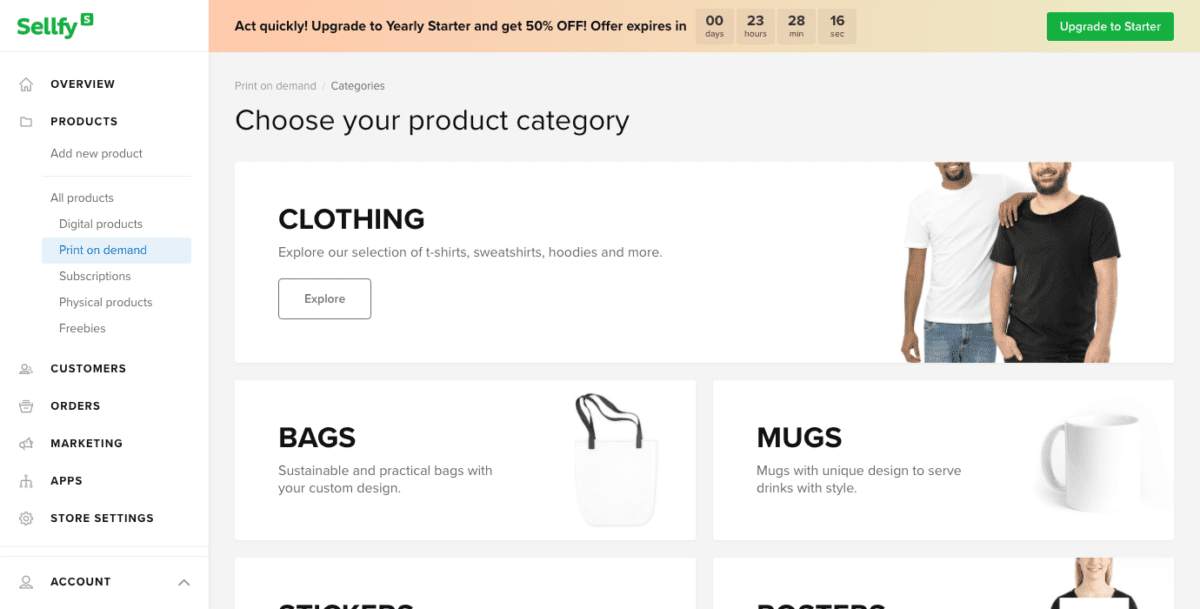Click the Orders basket icon
This screenshot has height=609, width=1200.
26,406
